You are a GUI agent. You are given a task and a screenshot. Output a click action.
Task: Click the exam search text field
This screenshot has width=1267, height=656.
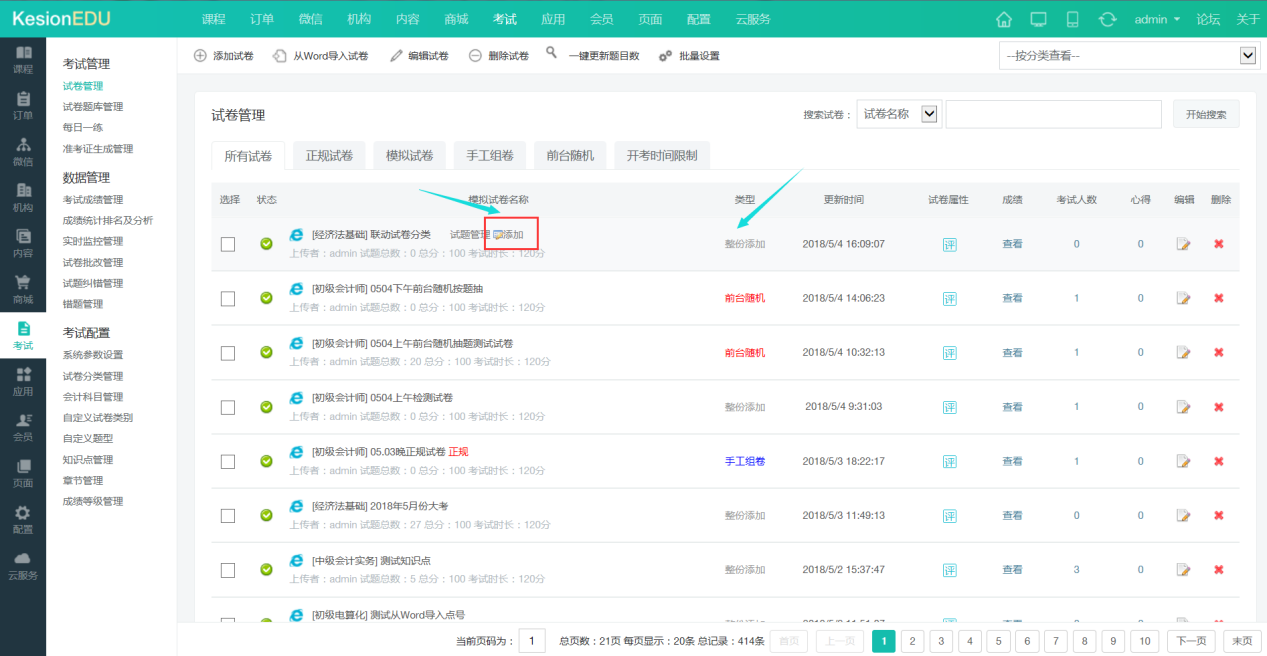pyautogui.click(x=1052, y=114)
